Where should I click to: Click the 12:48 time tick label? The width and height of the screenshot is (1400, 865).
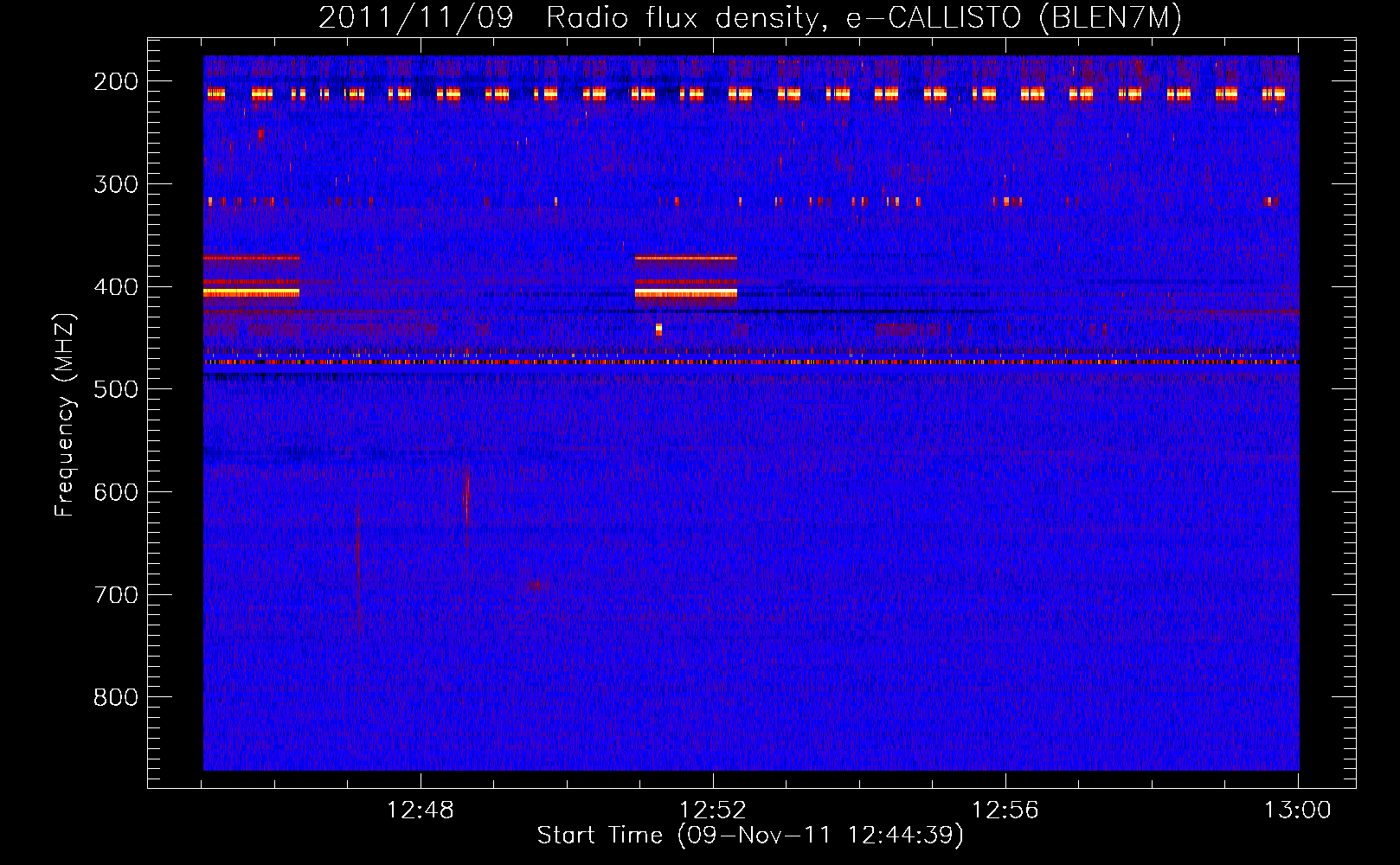[x=421, y=811]
